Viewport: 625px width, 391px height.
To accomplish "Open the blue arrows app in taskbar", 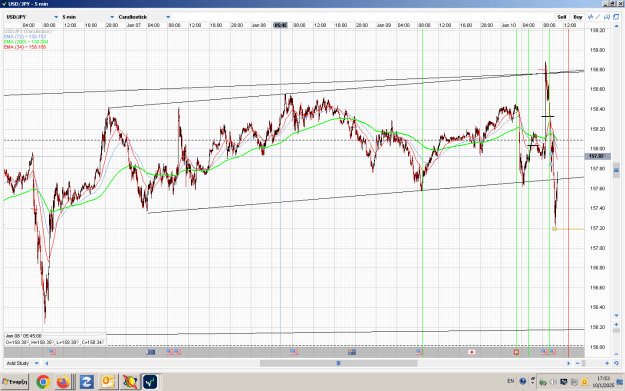I will [x=86, y=382].
